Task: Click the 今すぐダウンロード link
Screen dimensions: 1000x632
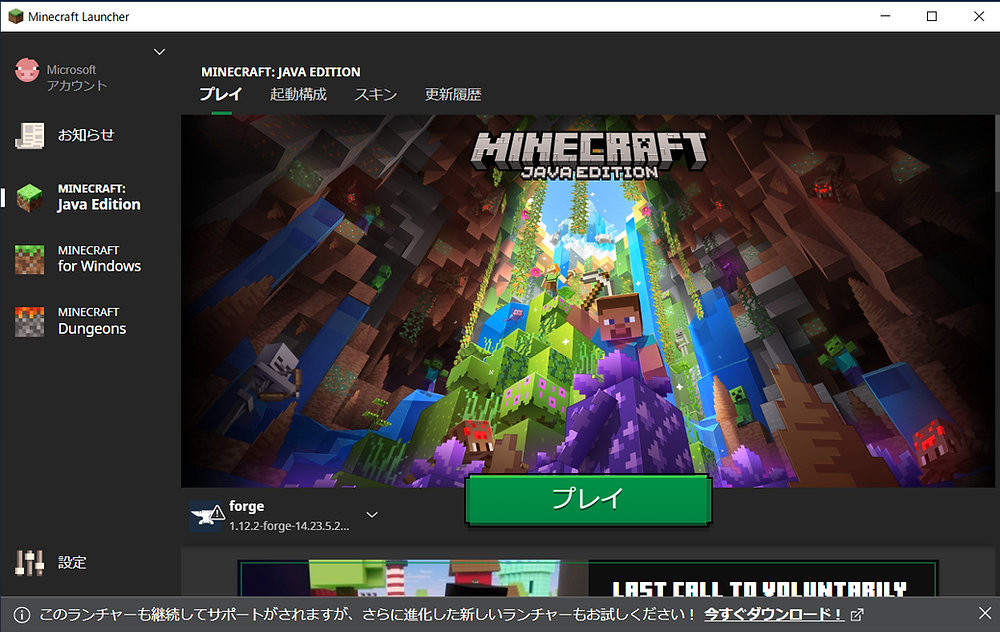Action: click(774, 614)
